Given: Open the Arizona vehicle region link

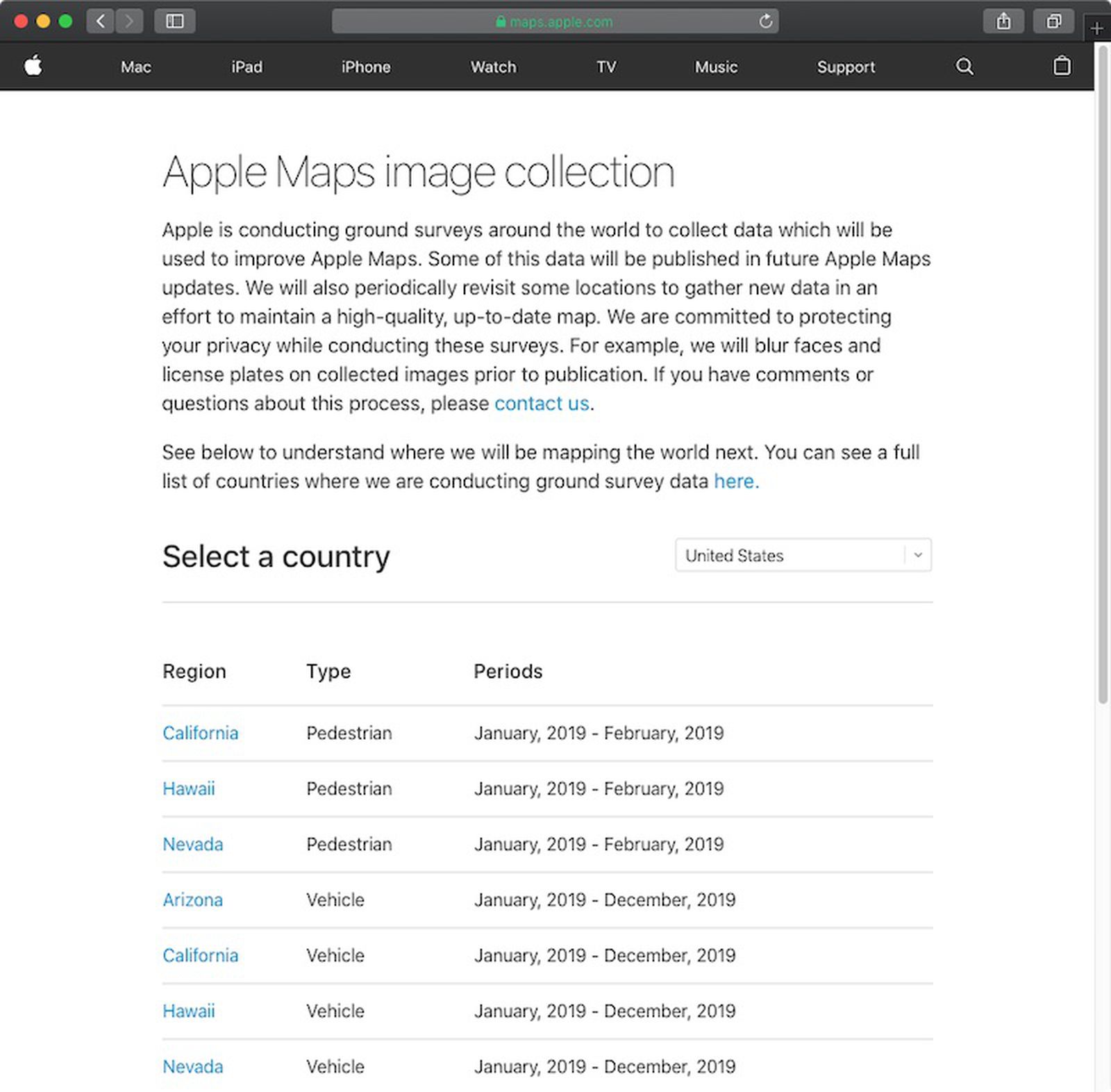Looking at the screenshot, I should (192, 900).
